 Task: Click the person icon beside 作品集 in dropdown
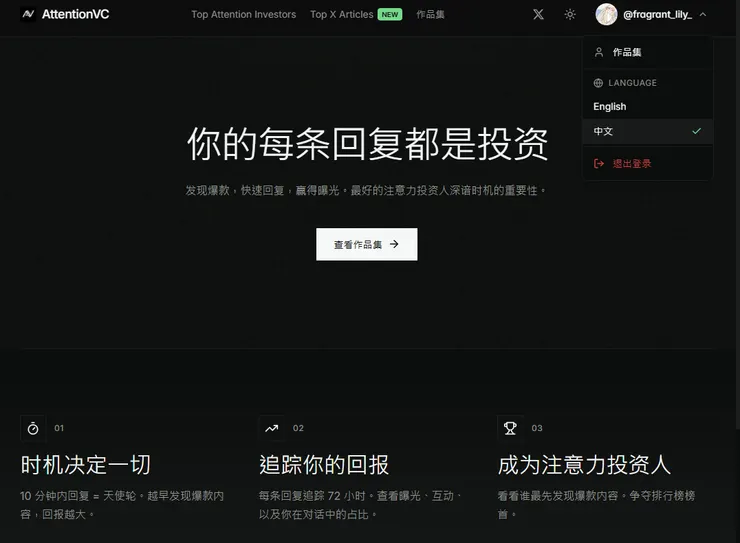click(599, 52)
